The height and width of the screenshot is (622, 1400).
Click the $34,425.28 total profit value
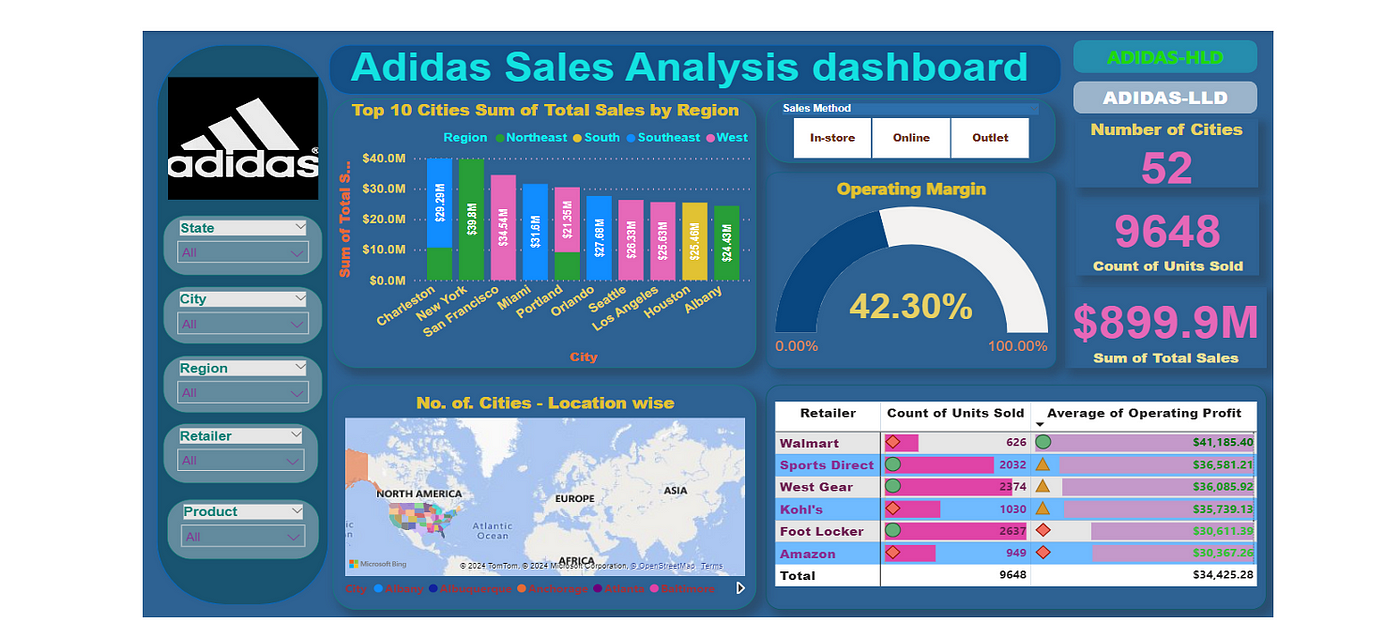[1223, 575]
